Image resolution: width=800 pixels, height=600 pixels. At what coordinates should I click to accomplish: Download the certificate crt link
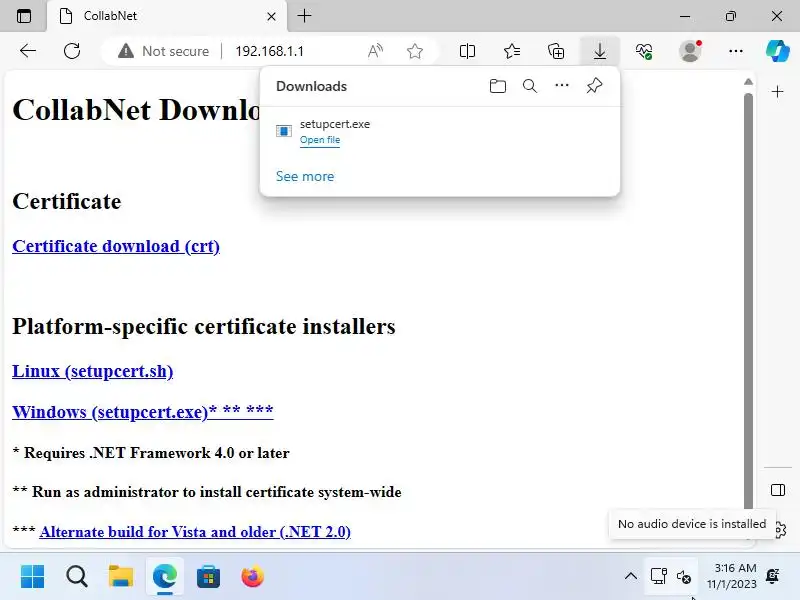pyautogui.click(x=116, y=246)
